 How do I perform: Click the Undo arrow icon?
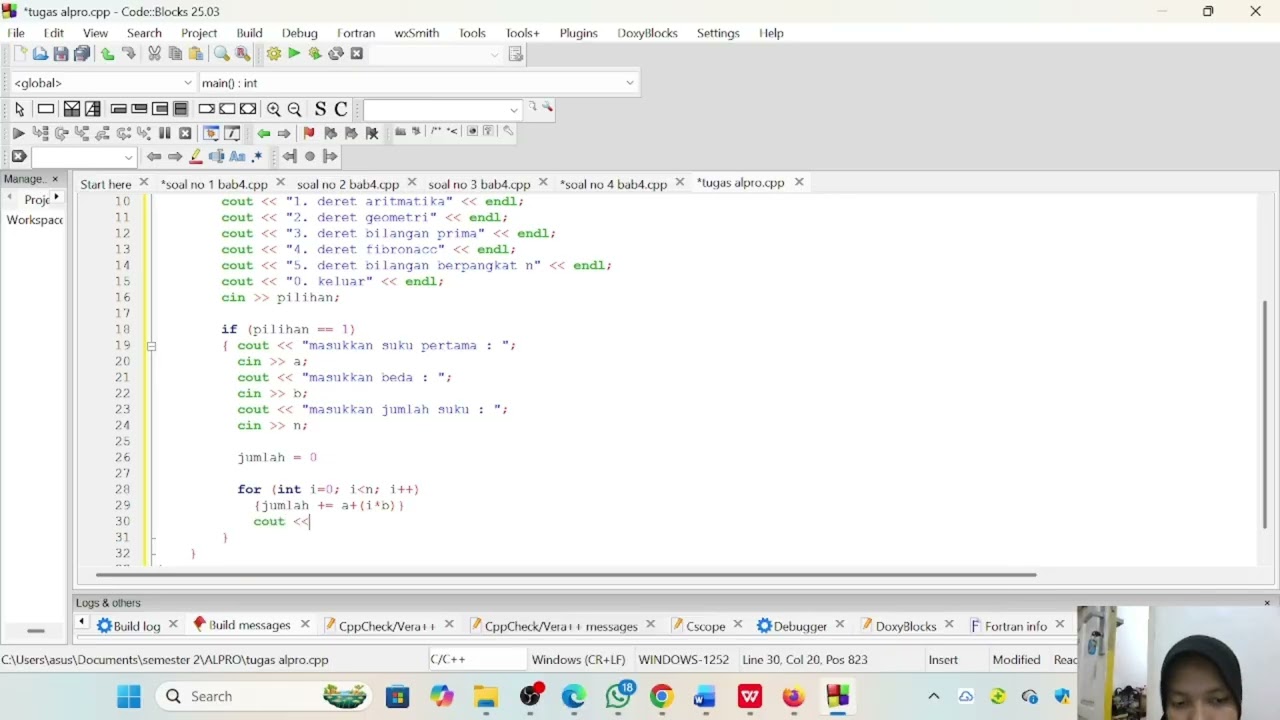[107, 54]
